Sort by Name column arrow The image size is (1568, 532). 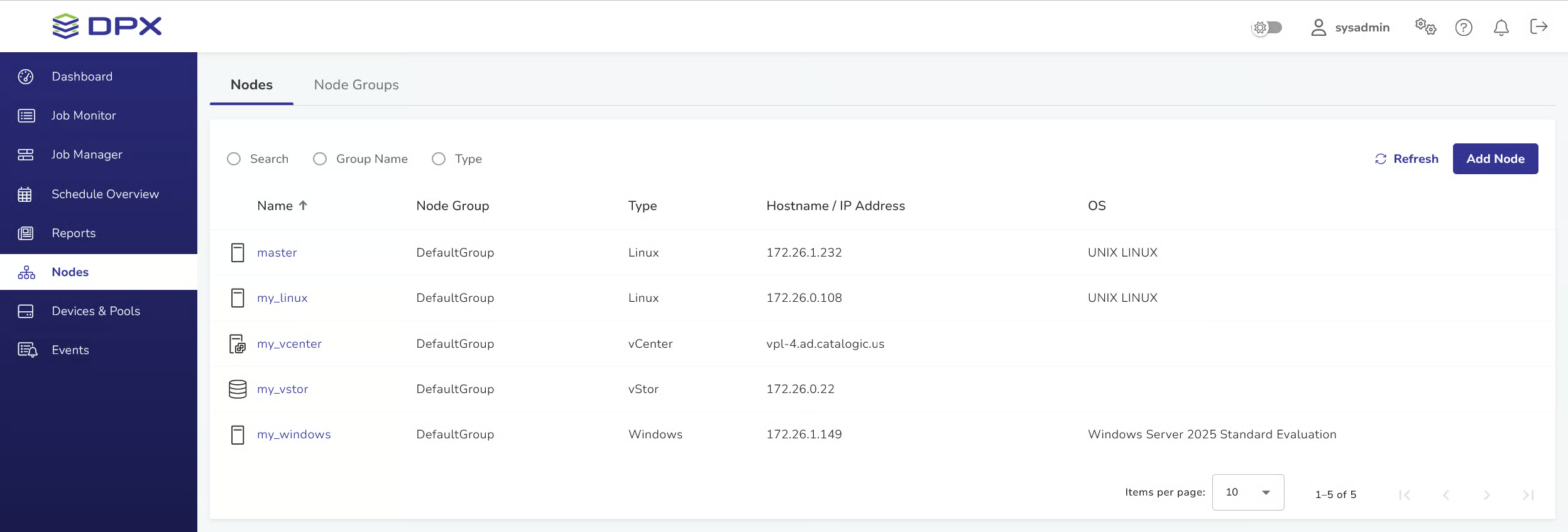click(x=303, y=206)
